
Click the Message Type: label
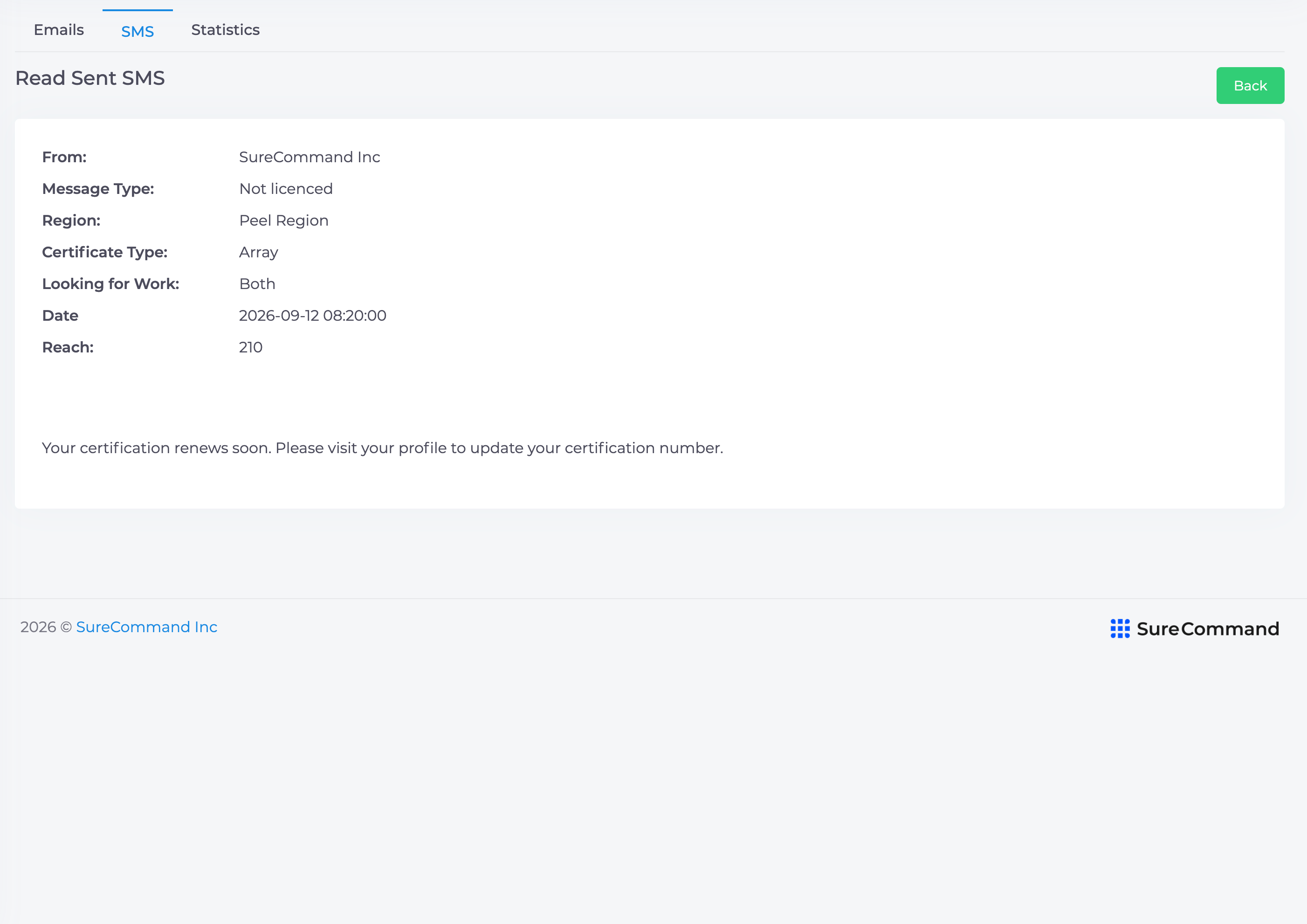pos(98,189)
